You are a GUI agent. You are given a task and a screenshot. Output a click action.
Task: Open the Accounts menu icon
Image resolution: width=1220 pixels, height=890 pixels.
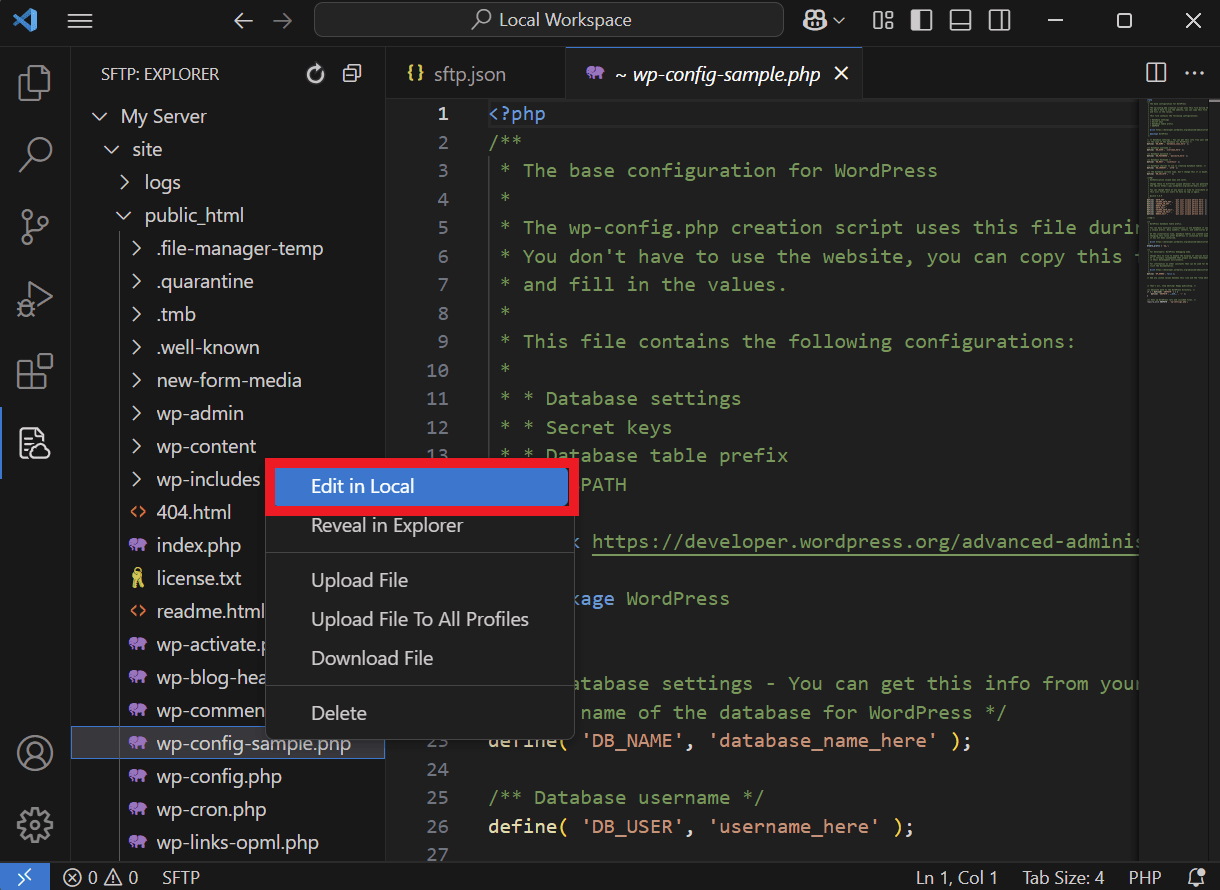(35, 754)
